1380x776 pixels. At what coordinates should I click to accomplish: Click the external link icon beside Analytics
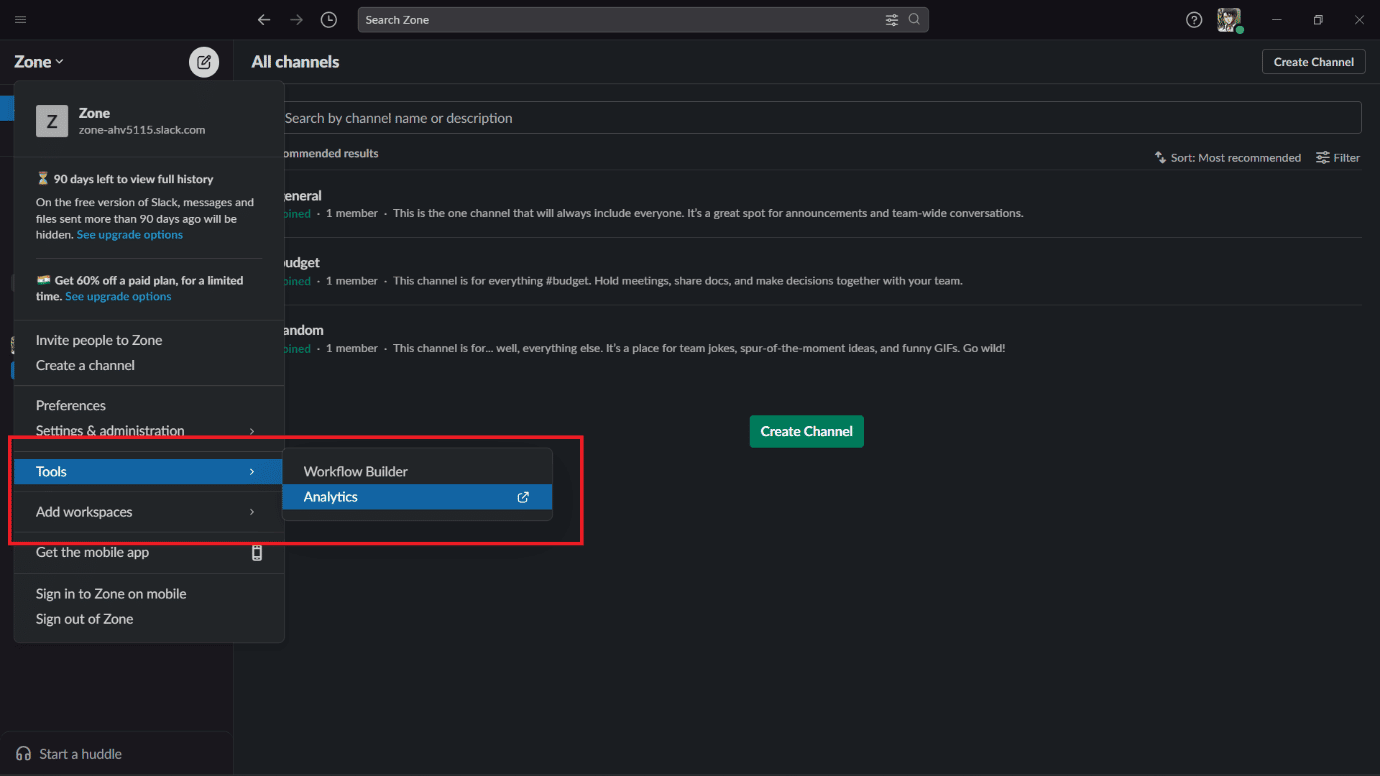click(523, 497)
